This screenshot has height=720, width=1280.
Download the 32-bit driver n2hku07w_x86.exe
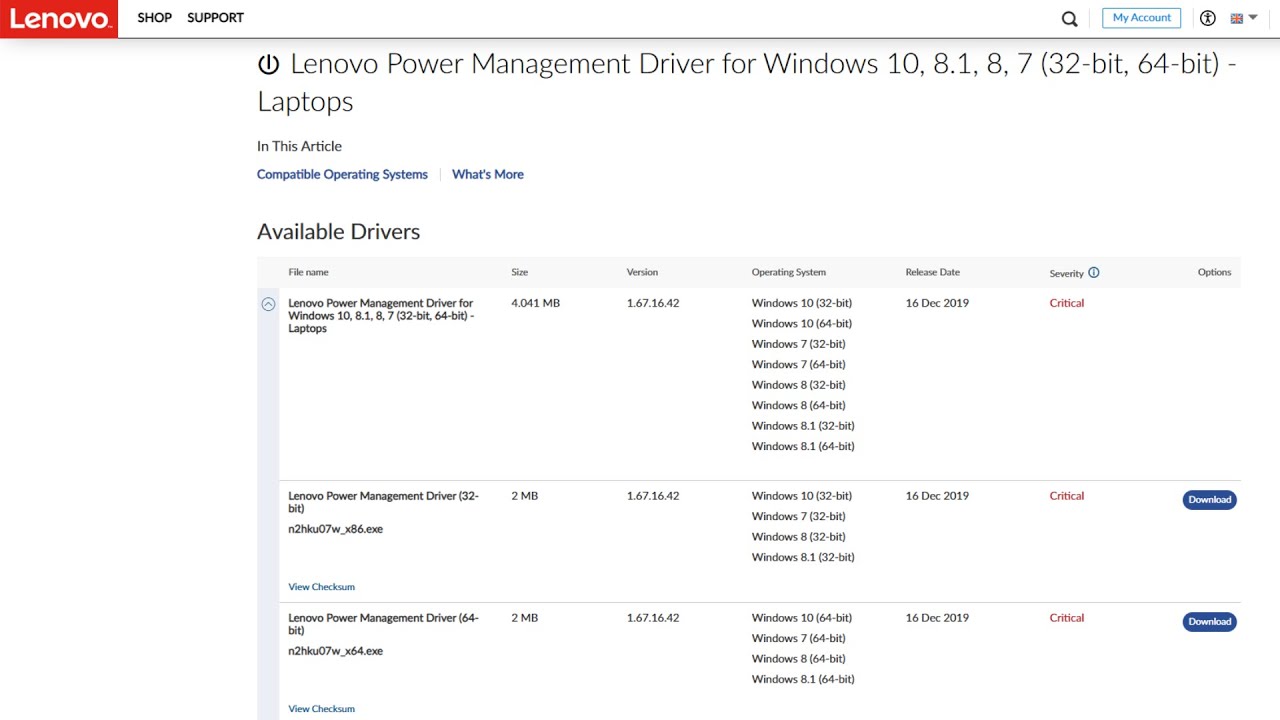[x=1209, y=500]
